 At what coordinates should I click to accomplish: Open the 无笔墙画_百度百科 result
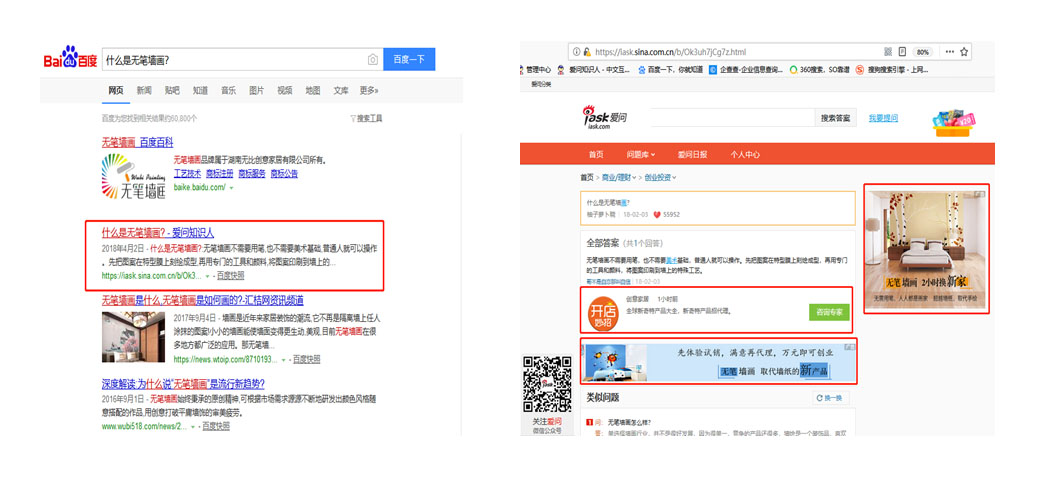(x=137, y=143)
